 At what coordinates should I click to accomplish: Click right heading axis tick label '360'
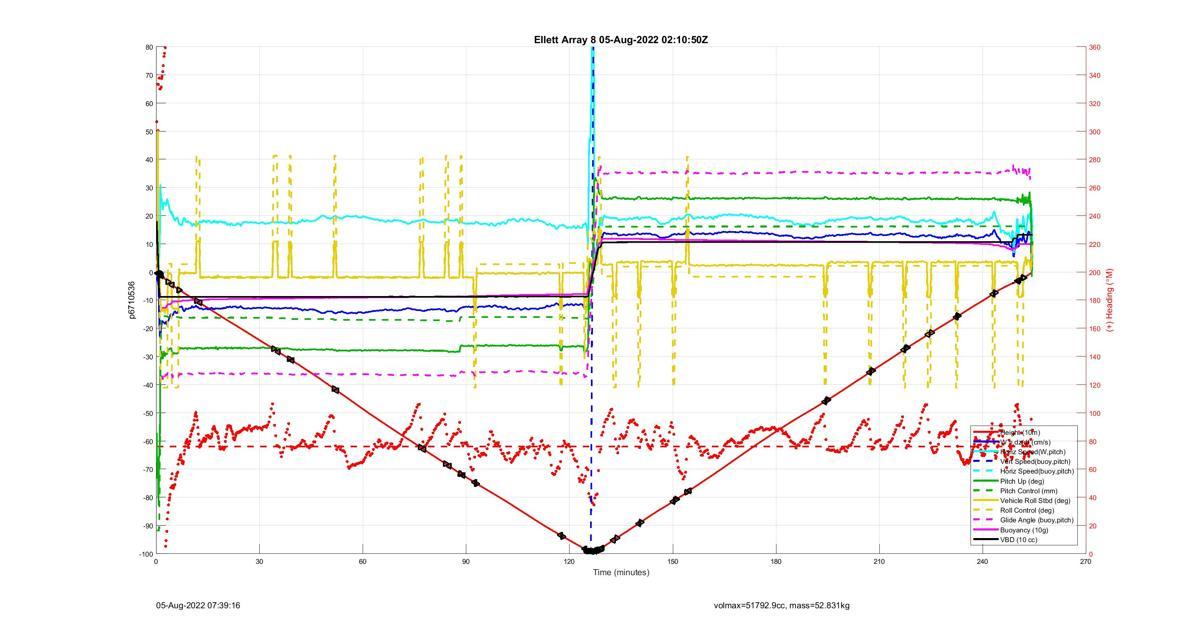coord(1095,47)
